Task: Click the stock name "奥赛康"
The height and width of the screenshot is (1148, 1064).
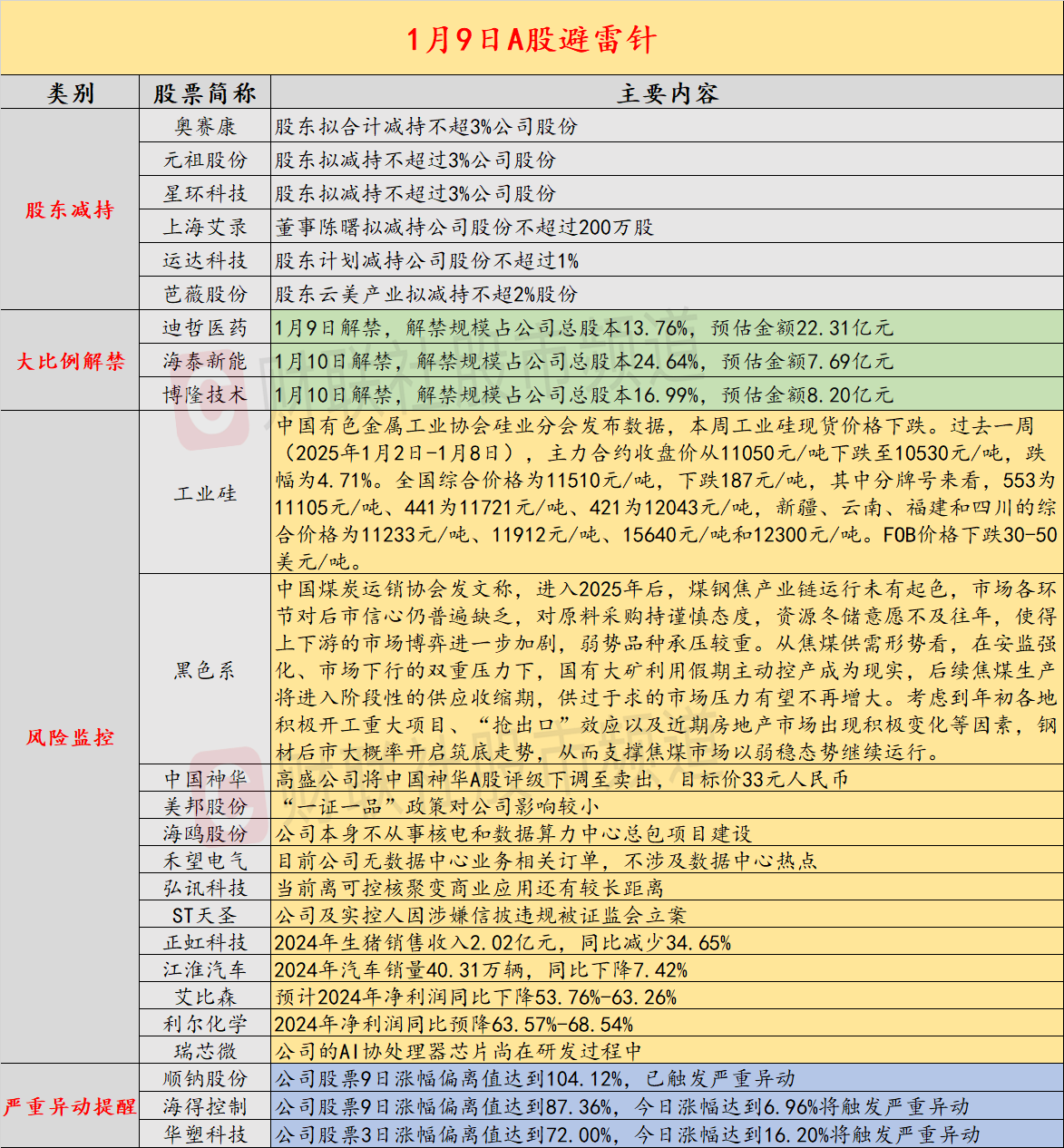Action: point(205,127)
